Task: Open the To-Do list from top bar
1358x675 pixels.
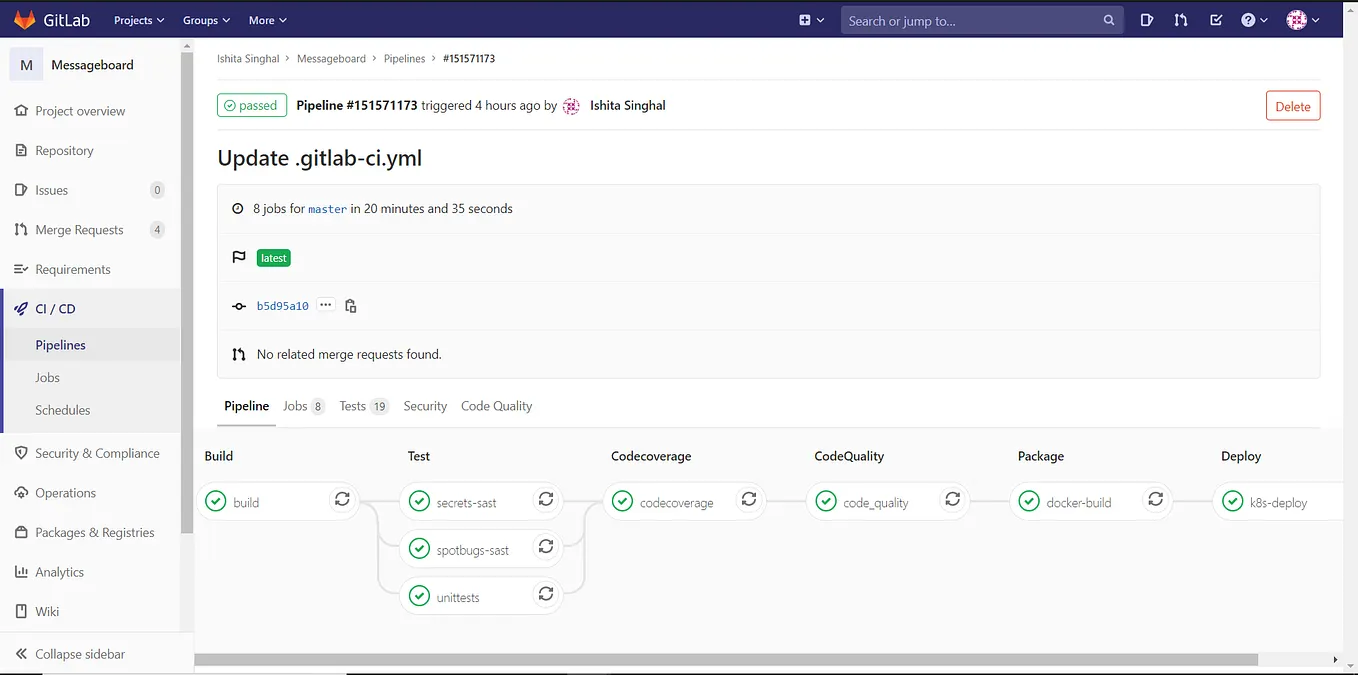Action: point(1216,18)
